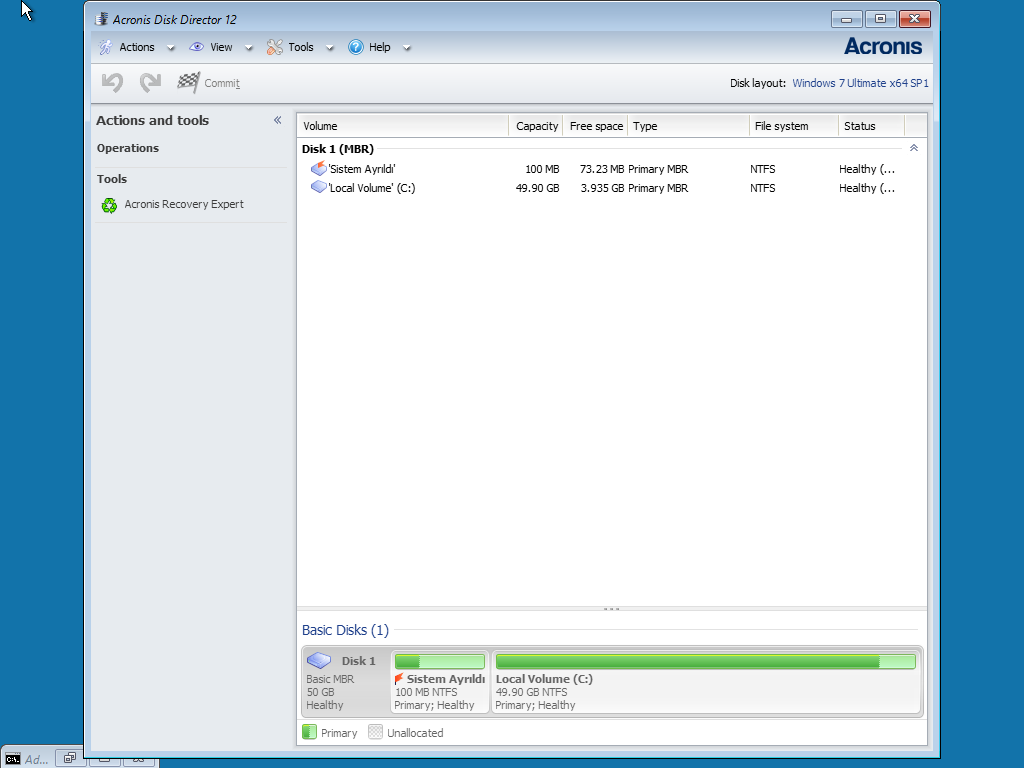Collapse the Disk 1 (MBR) group
This screenshot has width=1024, height=768.
coord(914,148)
